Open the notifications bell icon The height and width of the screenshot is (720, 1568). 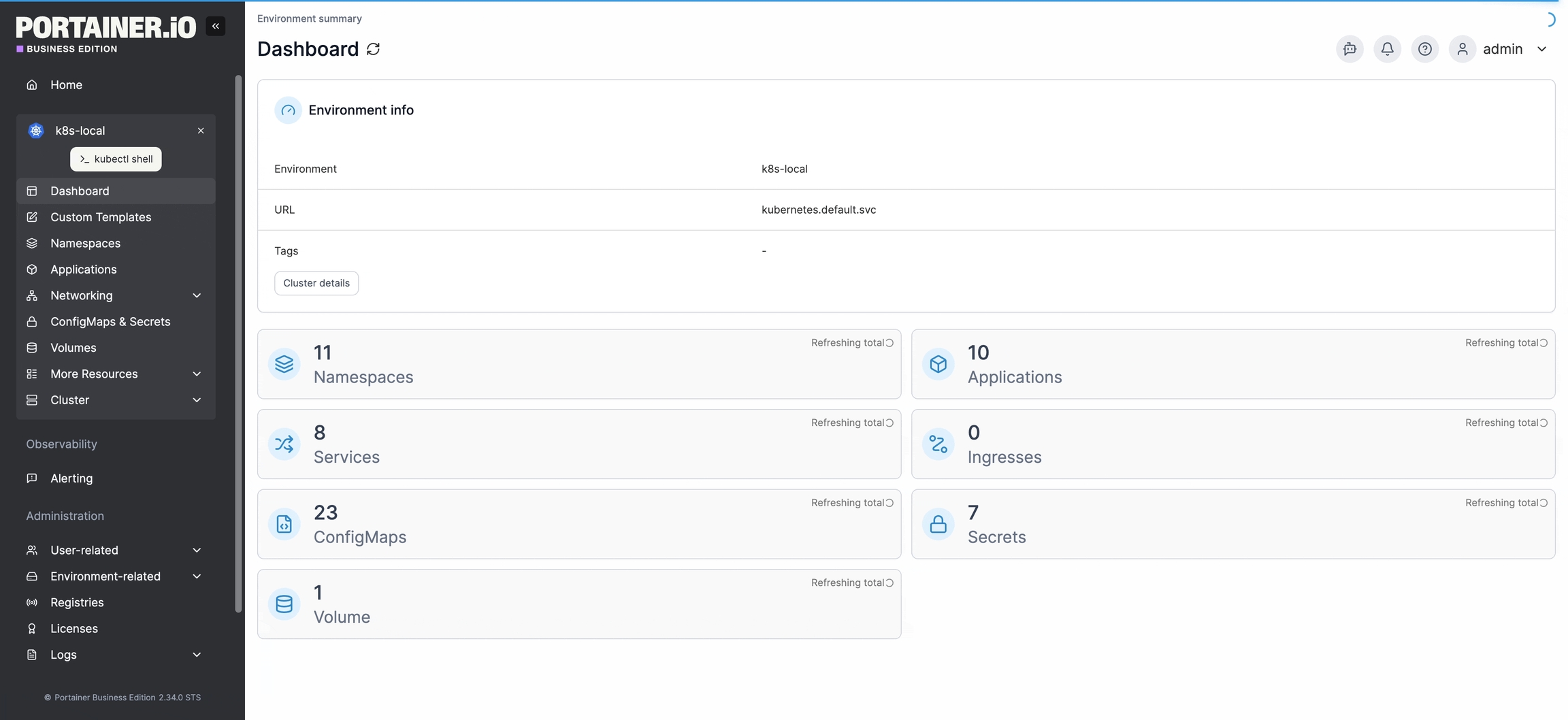click(x=1387, y=49)
